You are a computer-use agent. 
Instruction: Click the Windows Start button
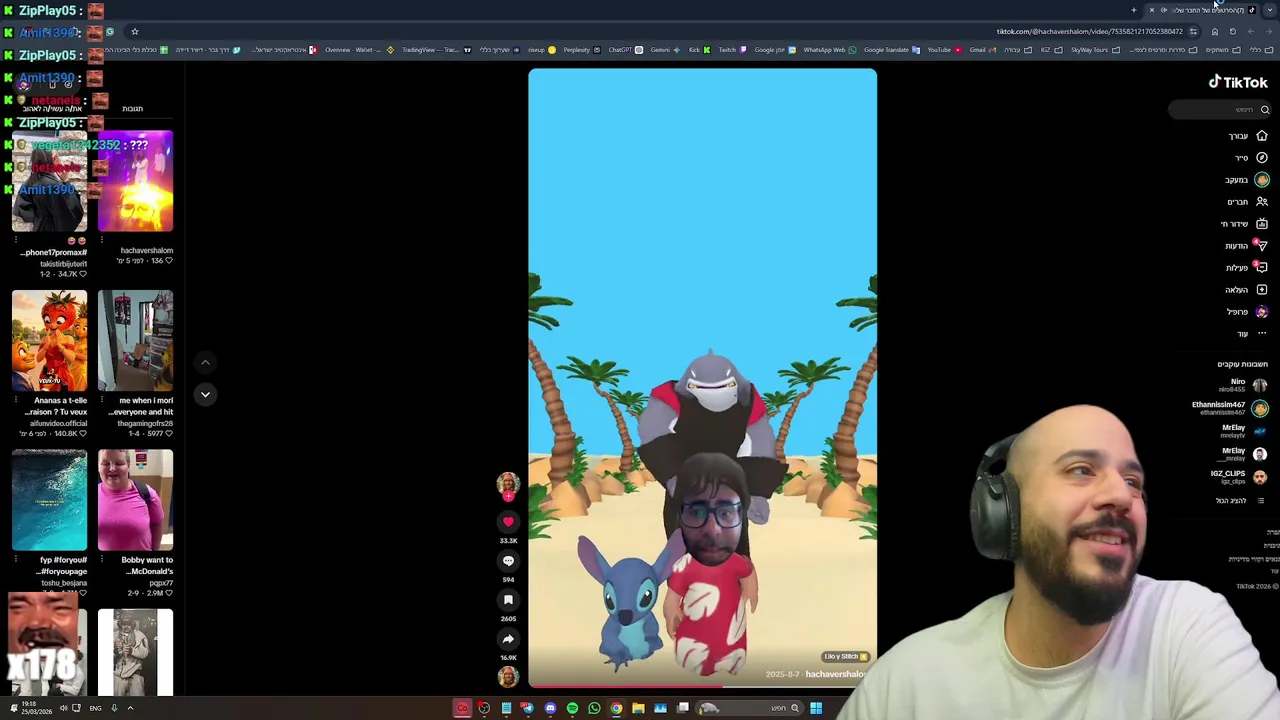[816, 708]
